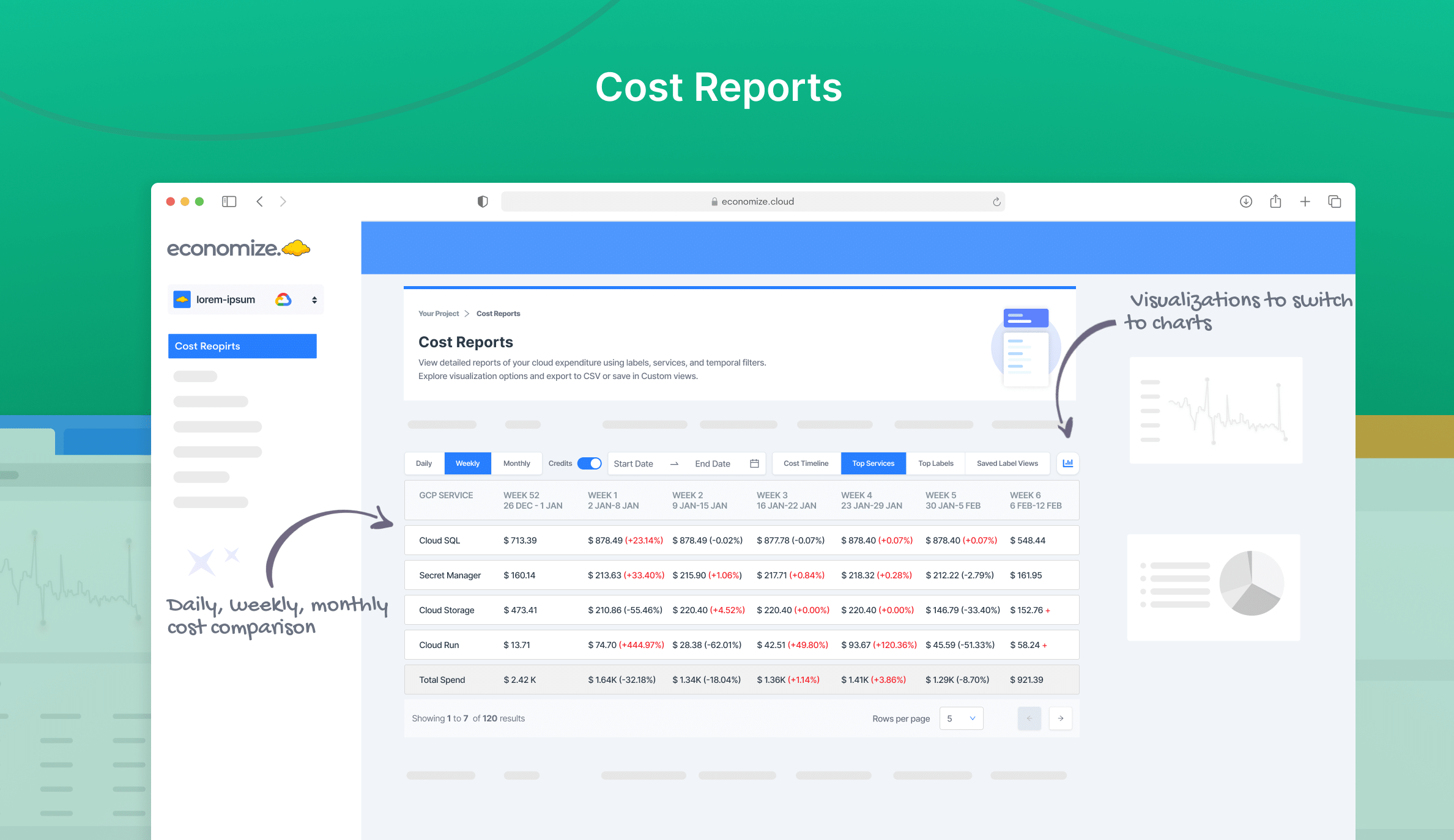
Task: Select the Cloud SQL row label
Action: [439, 540]
